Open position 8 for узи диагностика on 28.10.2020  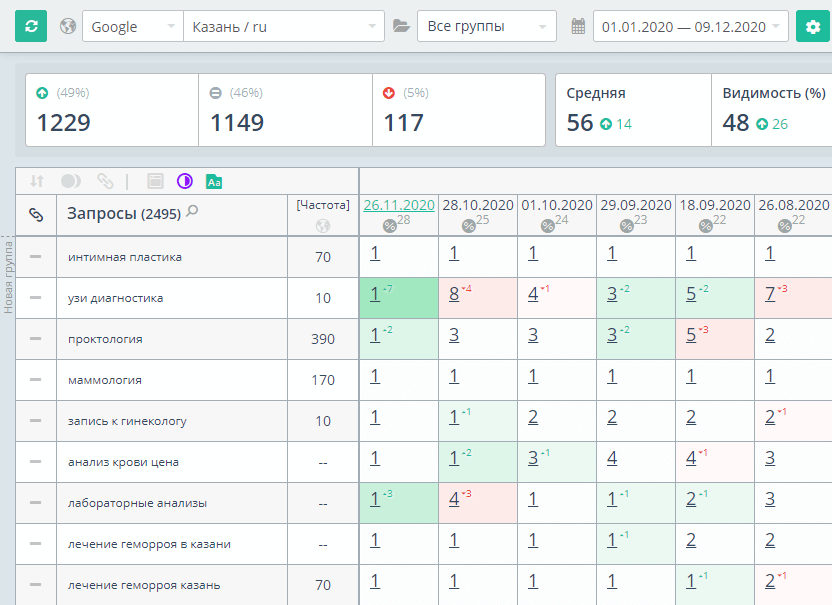pos(454,293)
